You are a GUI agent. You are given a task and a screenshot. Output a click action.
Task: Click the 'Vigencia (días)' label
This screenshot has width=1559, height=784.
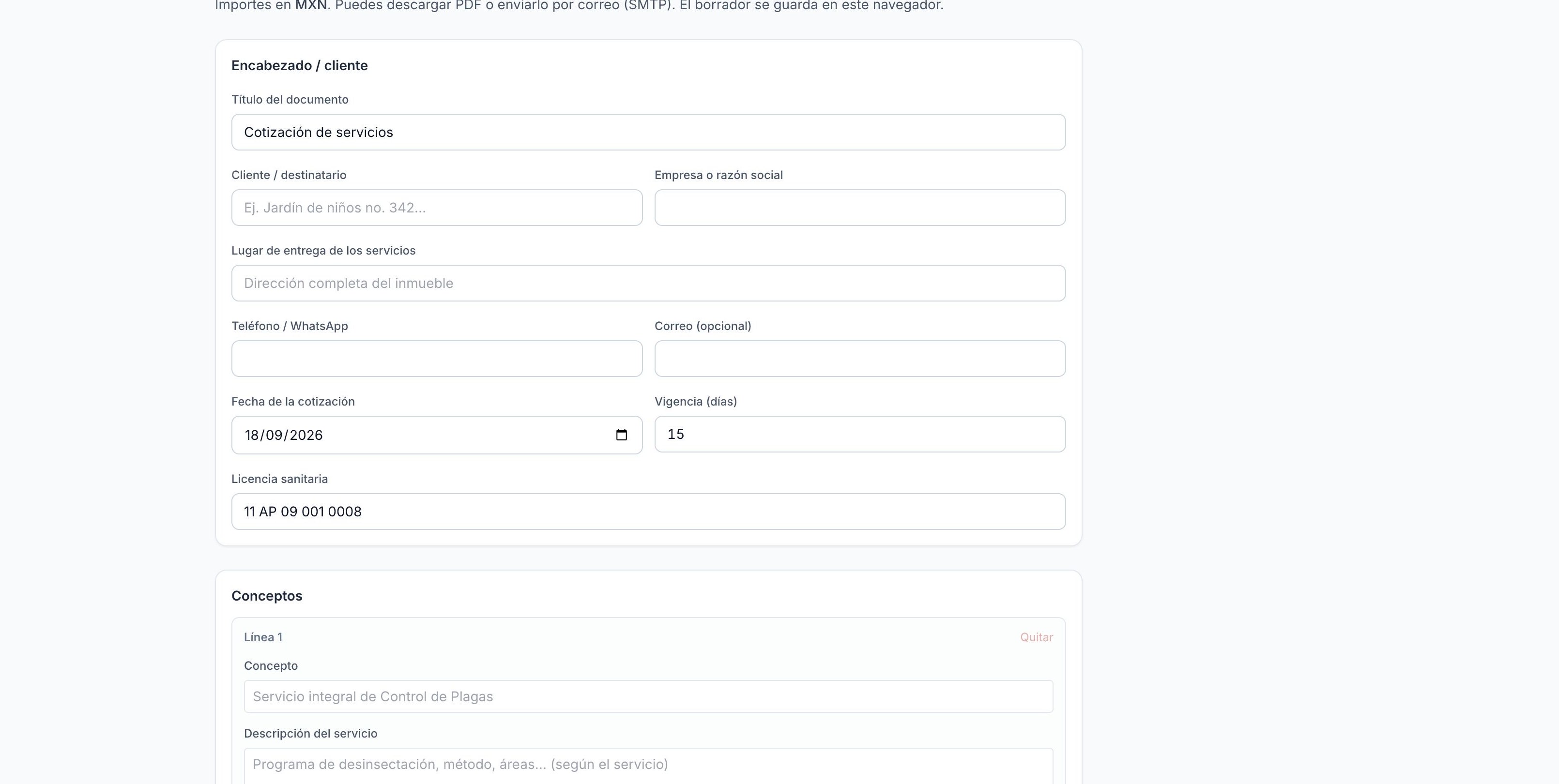coord(695,402)
